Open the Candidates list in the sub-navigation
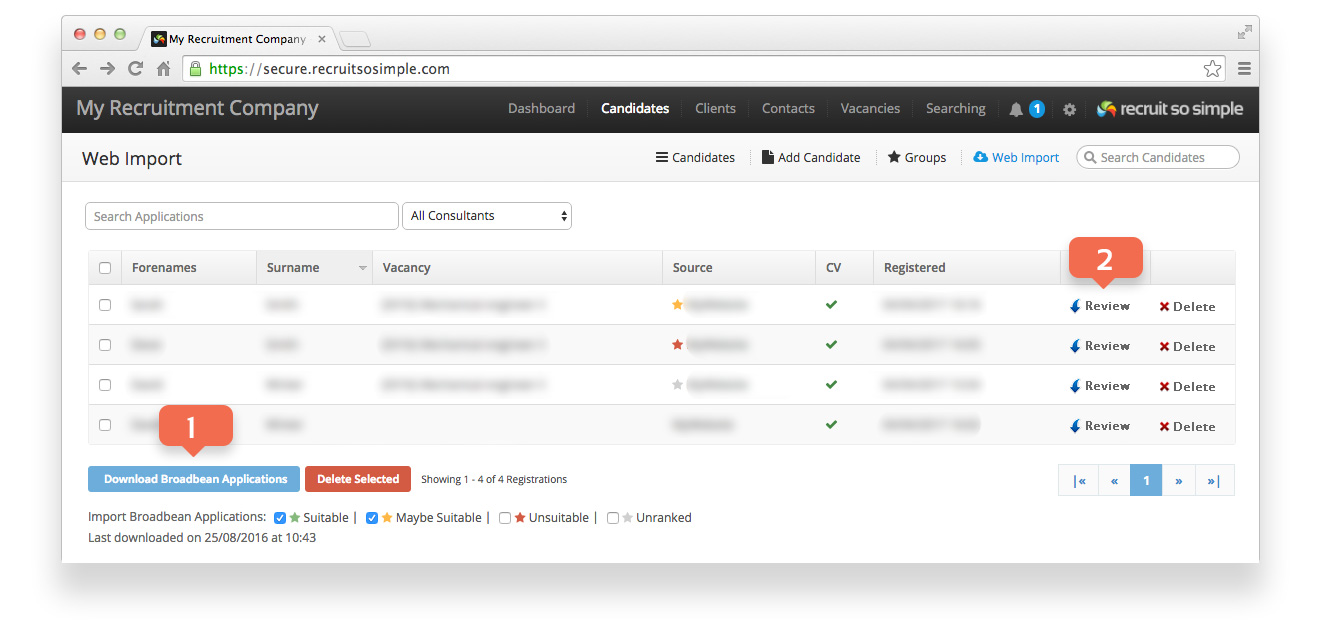 [x=695, y=158]
